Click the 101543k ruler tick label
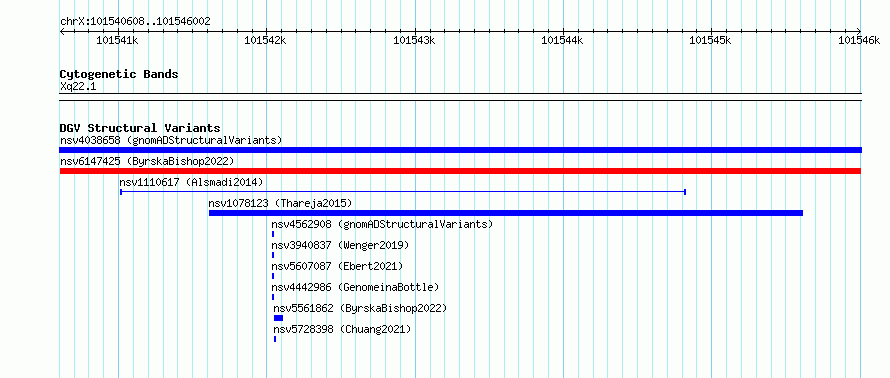Screen dimensions: 890x378 click(414, 40)
